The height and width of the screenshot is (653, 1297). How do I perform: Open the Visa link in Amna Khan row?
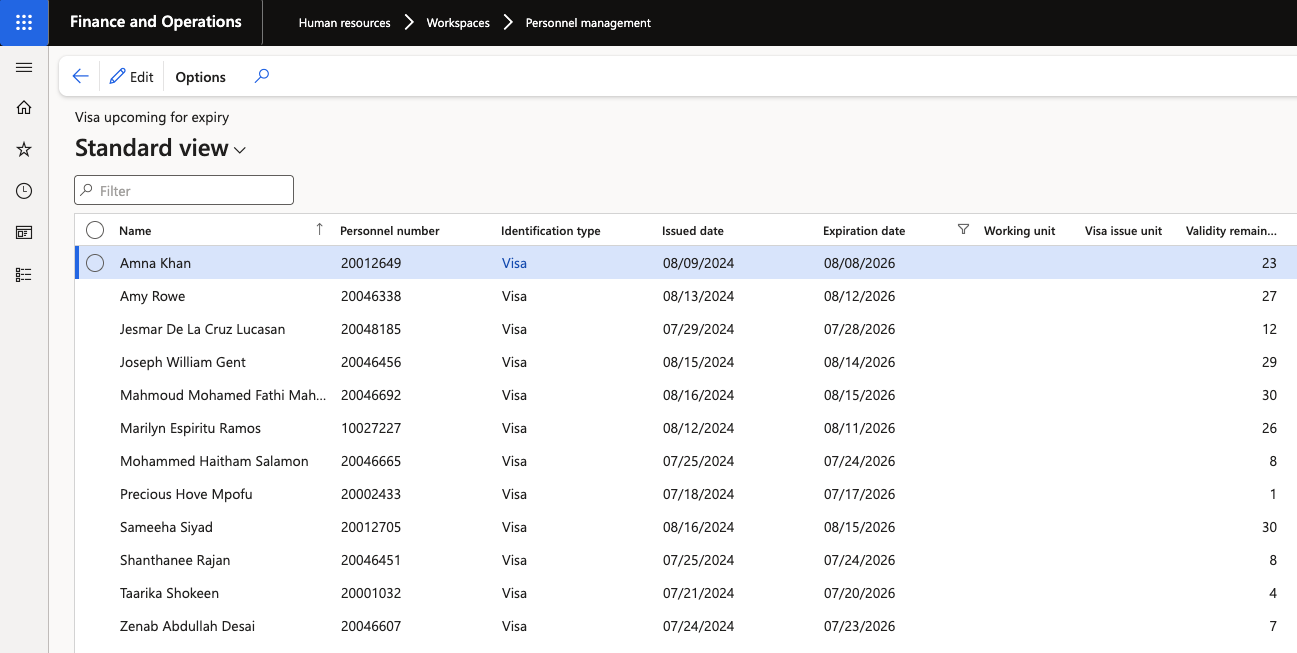coord(514,263)
